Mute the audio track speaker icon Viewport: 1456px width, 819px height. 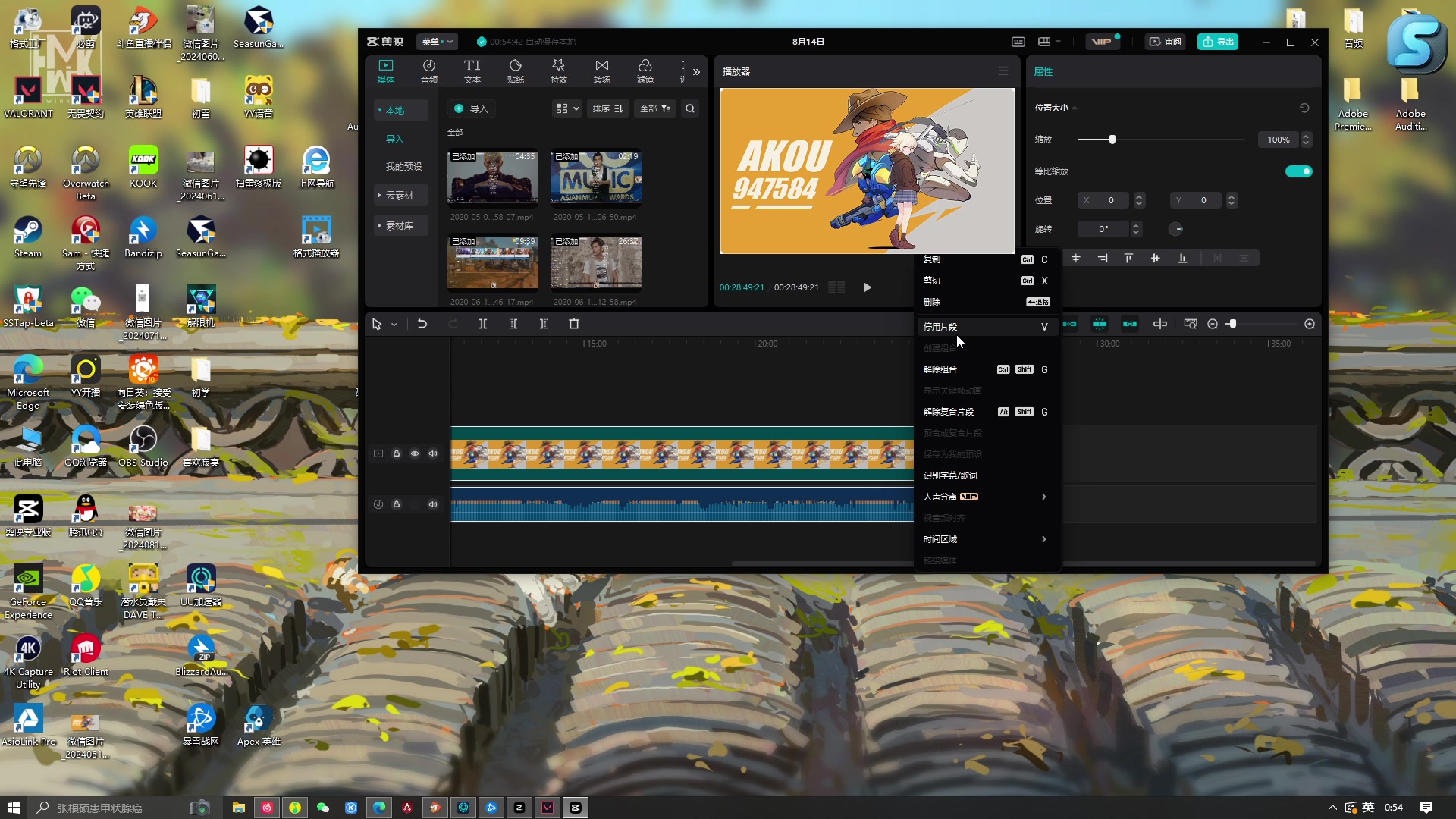click(433, 504)
